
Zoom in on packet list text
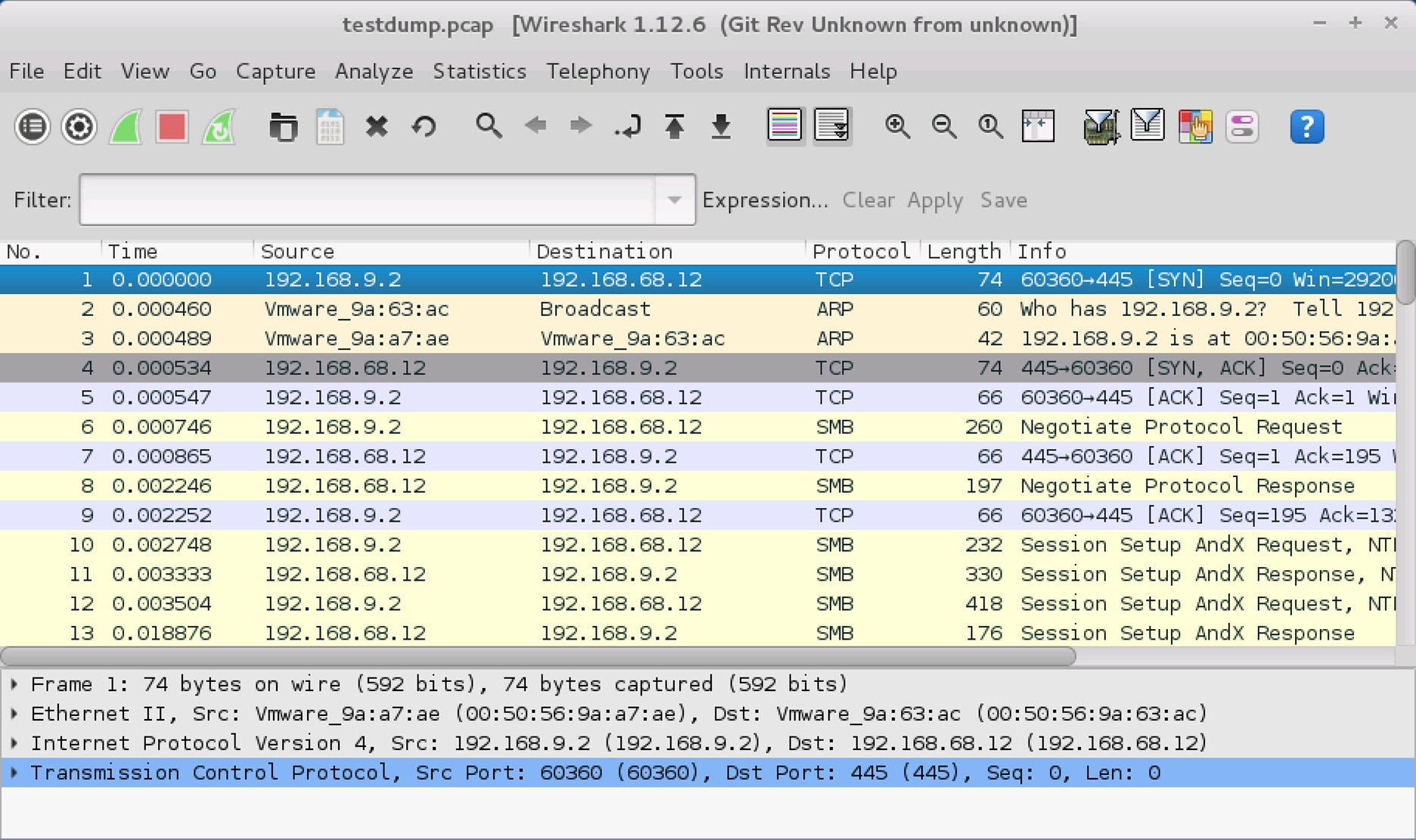tap(897, 126)
